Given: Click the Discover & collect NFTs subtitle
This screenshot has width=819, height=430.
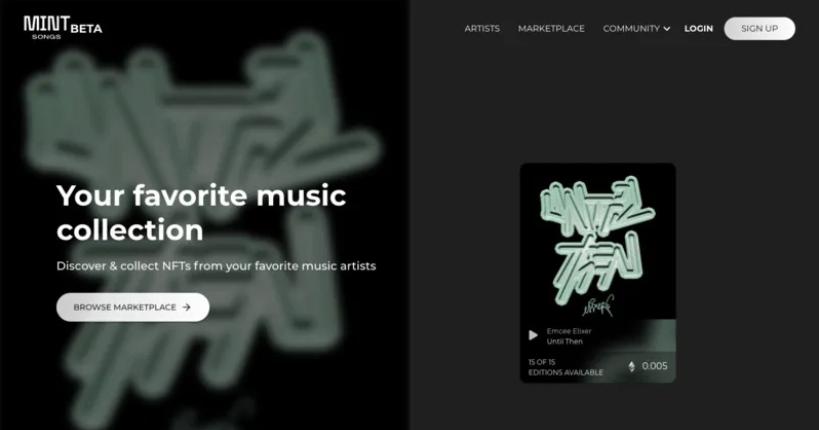Looking at the screenshot, I should (x=216, y=266).
